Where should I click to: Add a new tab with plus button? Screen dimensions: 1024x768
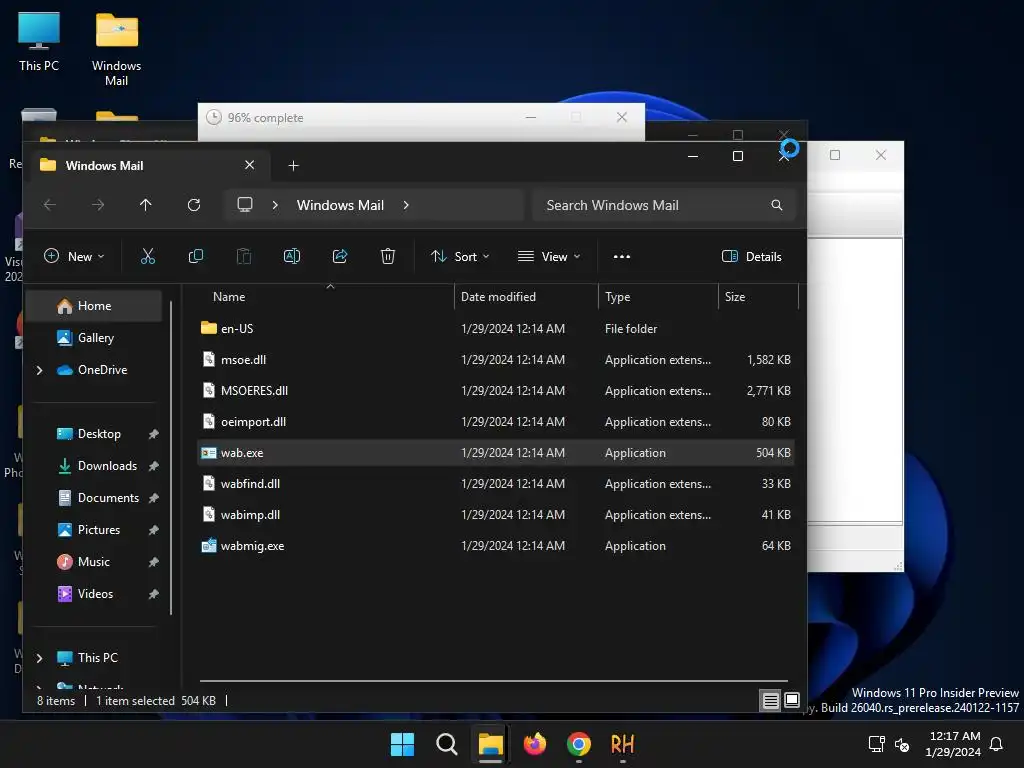293,166
